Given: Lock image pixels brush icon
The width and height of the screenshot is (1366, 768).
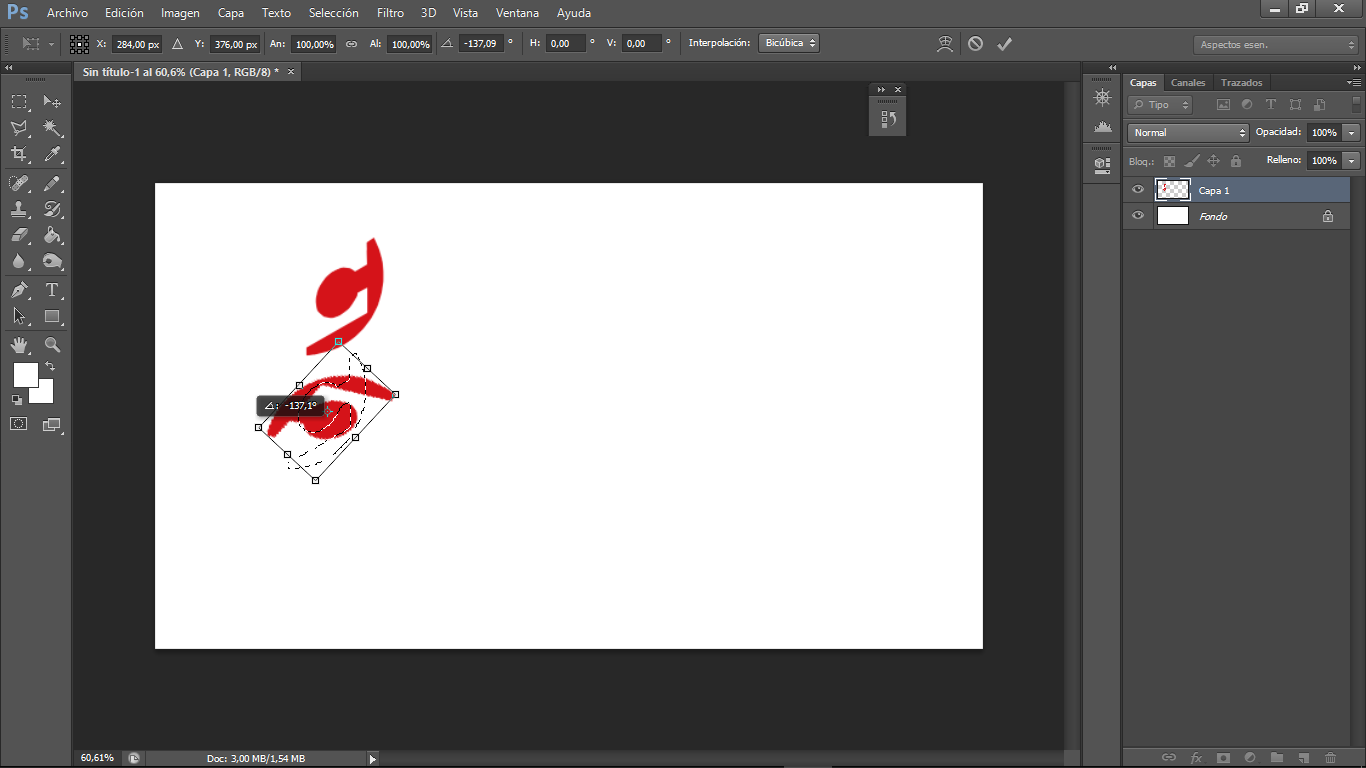Looking at the screenshot, I should point(1191,161).
